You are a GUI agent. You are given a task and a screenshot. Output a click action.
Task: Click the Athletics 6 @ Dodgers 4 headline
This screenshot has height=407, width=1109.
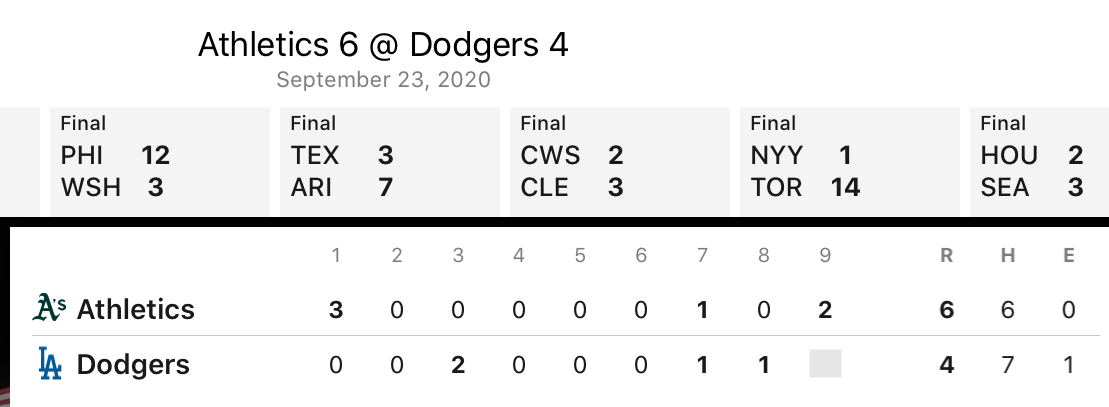coord(383,45)
